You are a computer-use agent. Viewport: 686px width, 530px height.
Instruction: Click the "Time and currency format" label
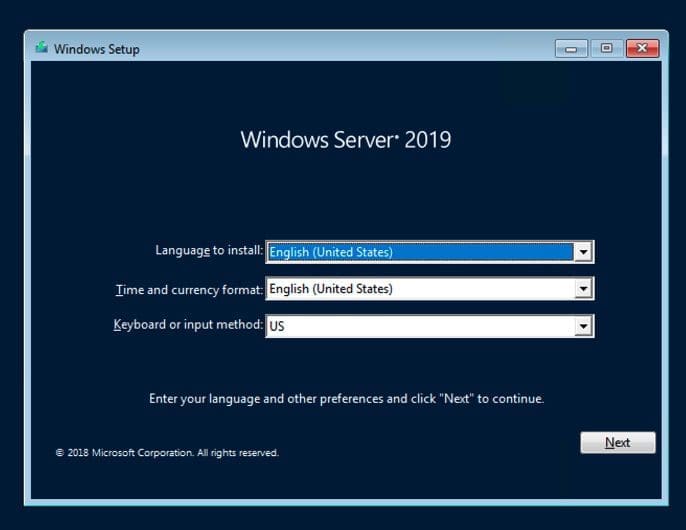(189, 289)
